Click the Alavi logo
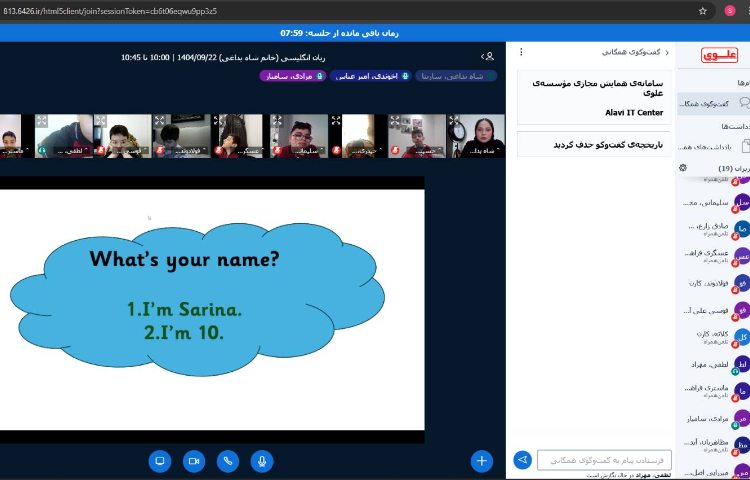 (x=719, y=55)
